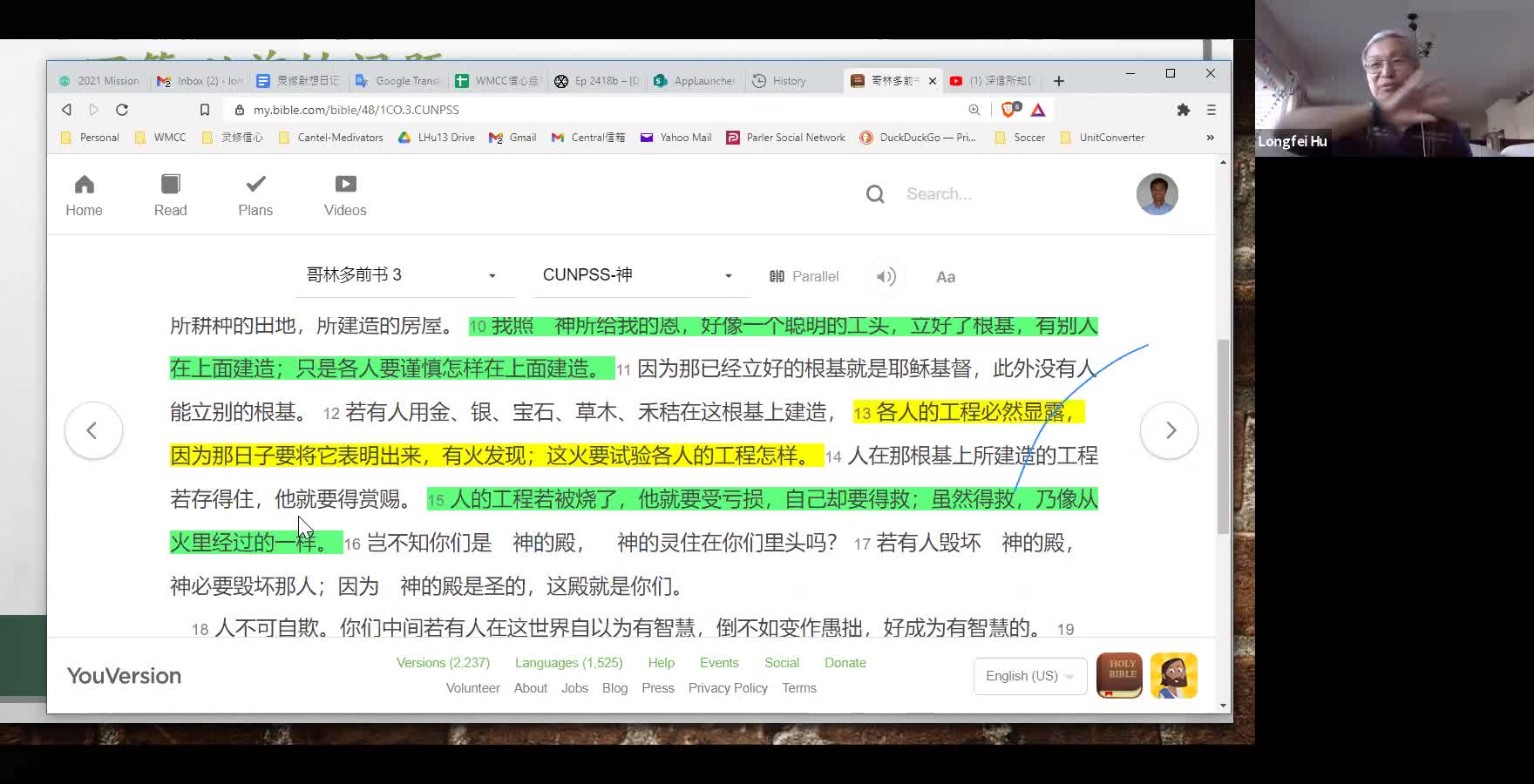1534x784 pixels.
Task: Show more bookmarks chevron
Action: [x=1210, y=138]
